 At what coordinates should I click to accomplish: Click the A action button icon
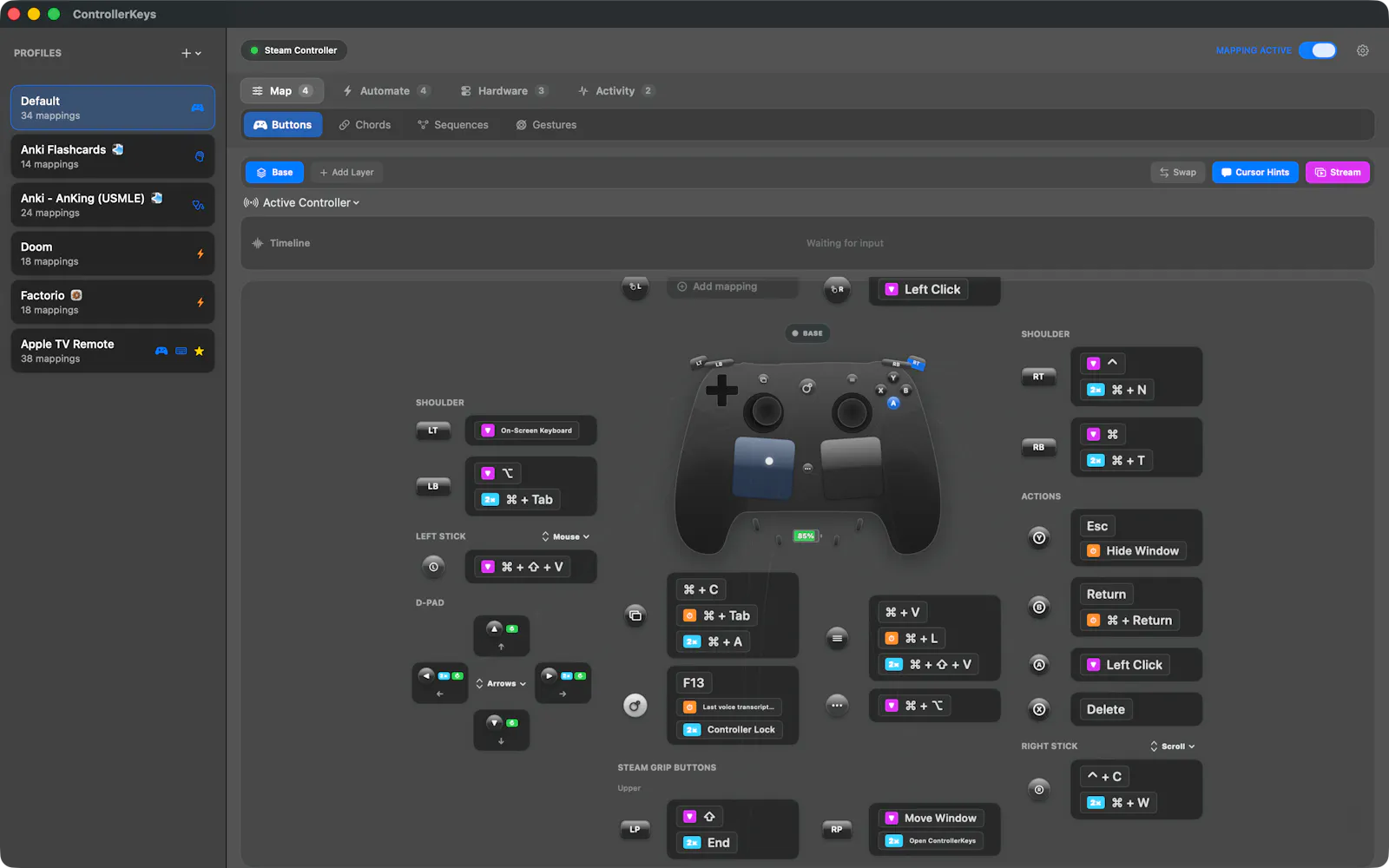click(1039, 665)
